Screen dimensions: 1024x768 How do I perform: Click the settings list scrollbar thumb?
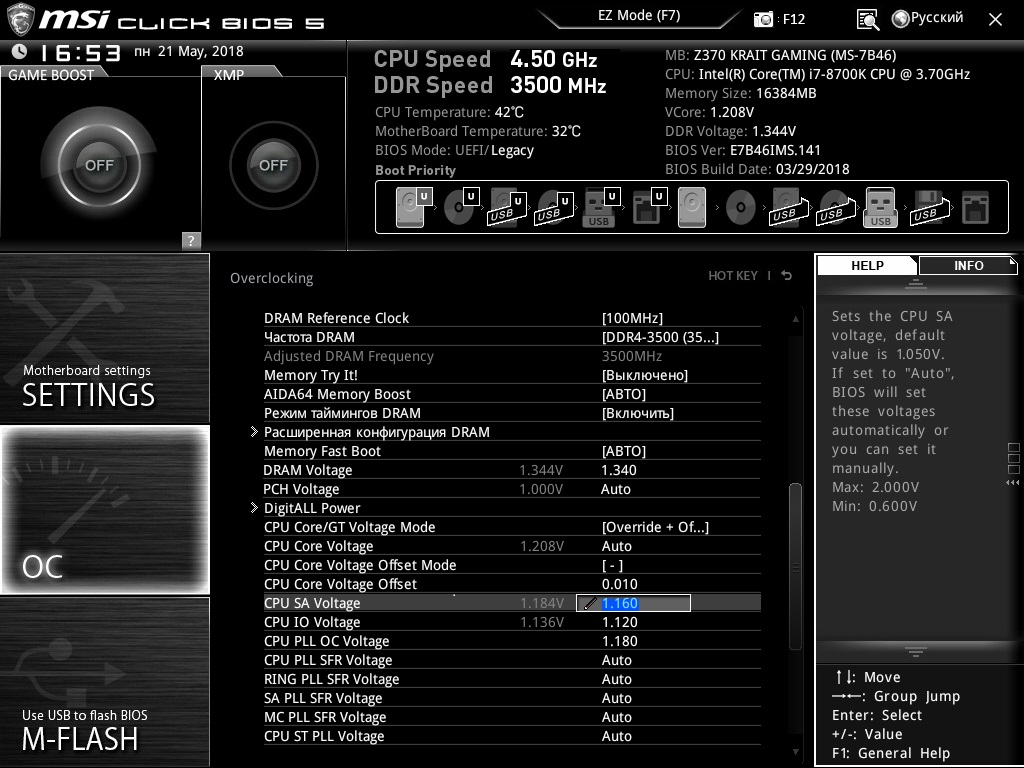tap(795, 566)
